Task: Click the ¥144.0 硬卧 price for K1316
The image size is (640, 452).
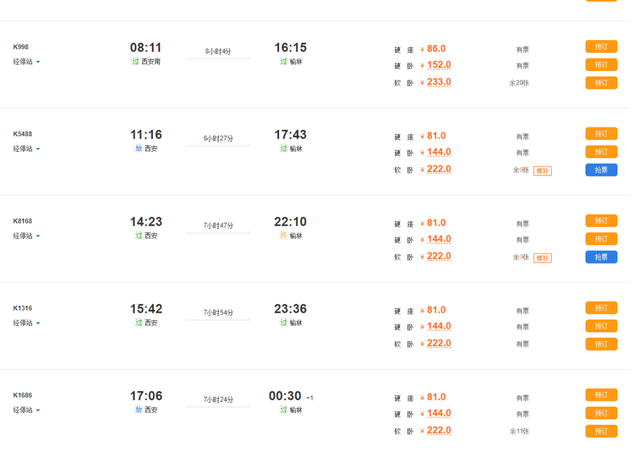Action: pyautogui.click(x=438, y=326)
